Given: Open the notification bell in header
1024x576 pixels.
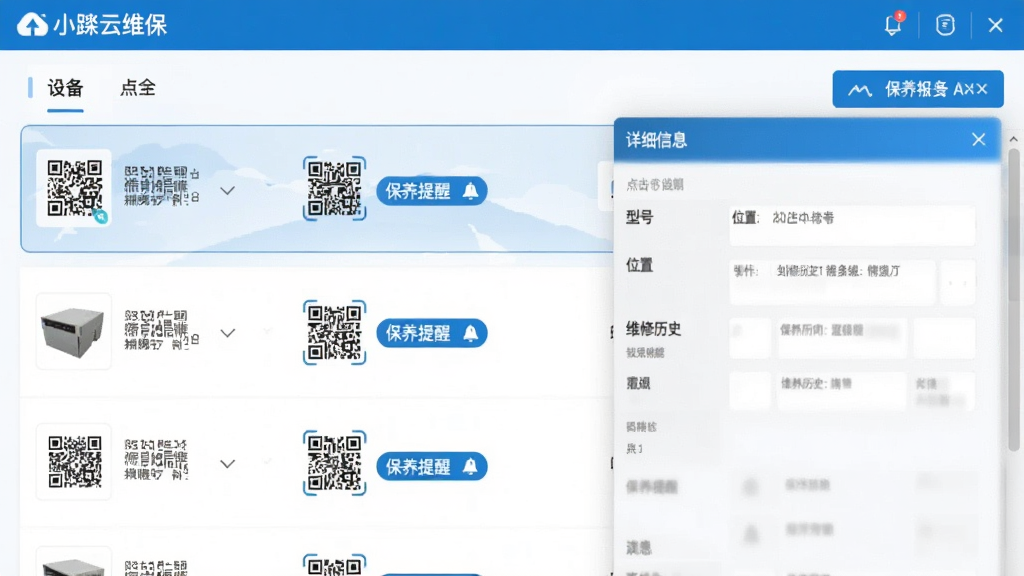Looking at the screenshot, I should 892,25.
